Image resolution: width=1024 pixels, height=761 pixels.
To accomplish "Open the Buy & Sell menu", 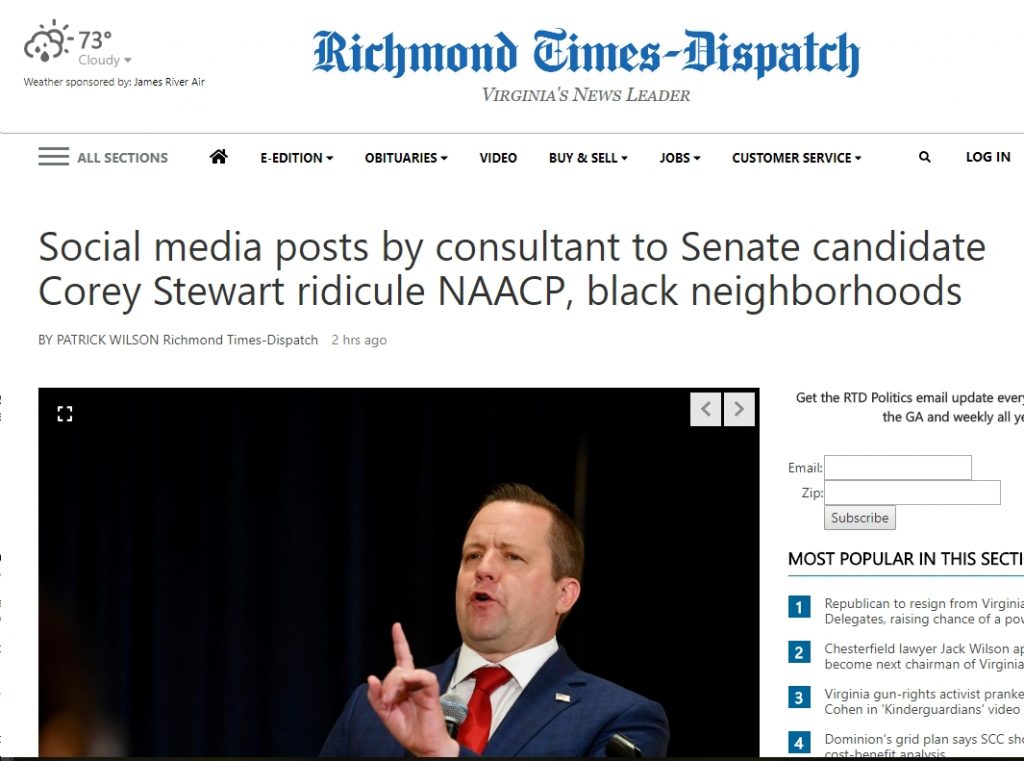I will coord(588,158).
